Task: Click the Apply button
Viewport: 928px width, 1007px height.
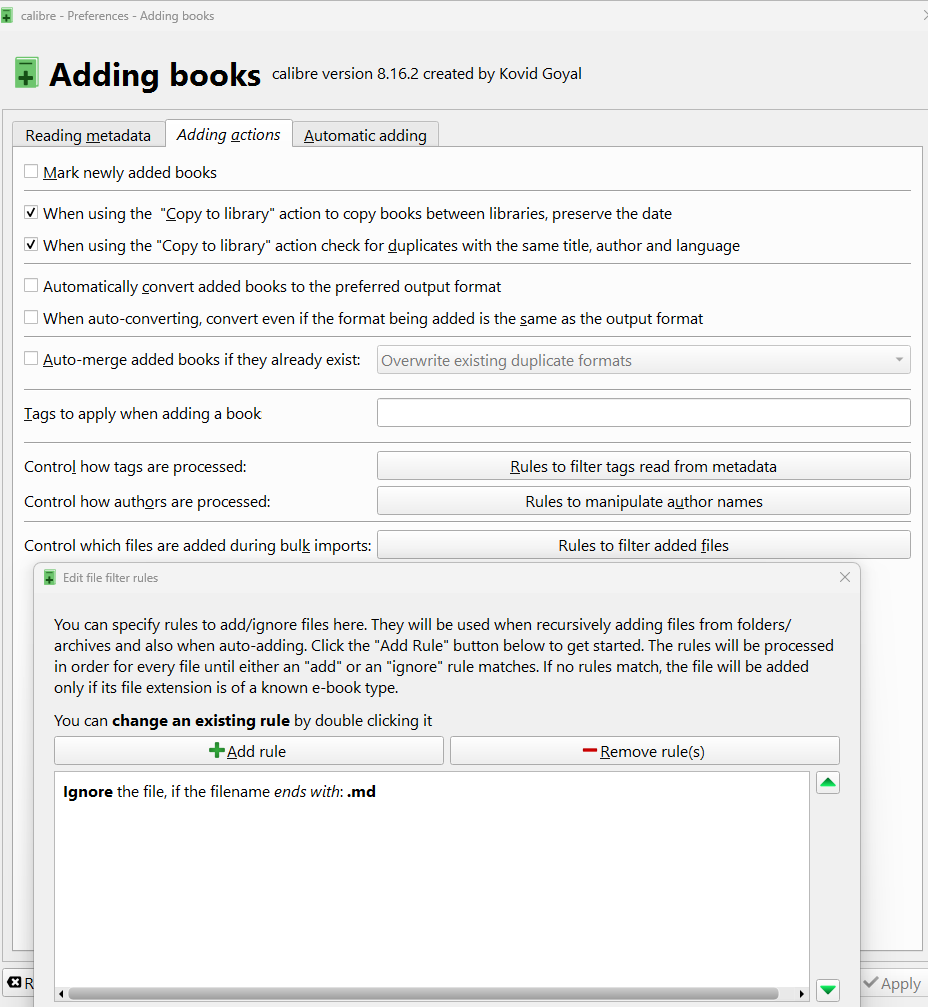Action: 893,983
